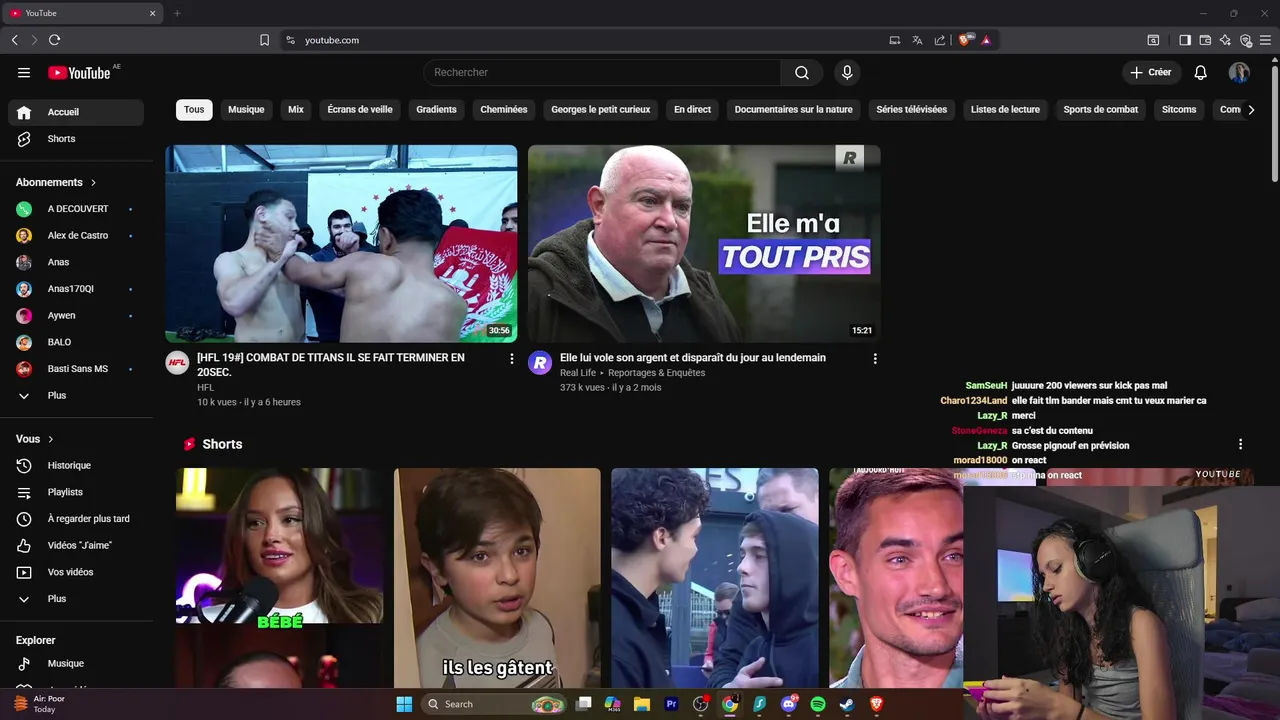The height and width of the screenshot is (720, 1280).
Task: Open Steam from the taskbar
Action: 847,704
